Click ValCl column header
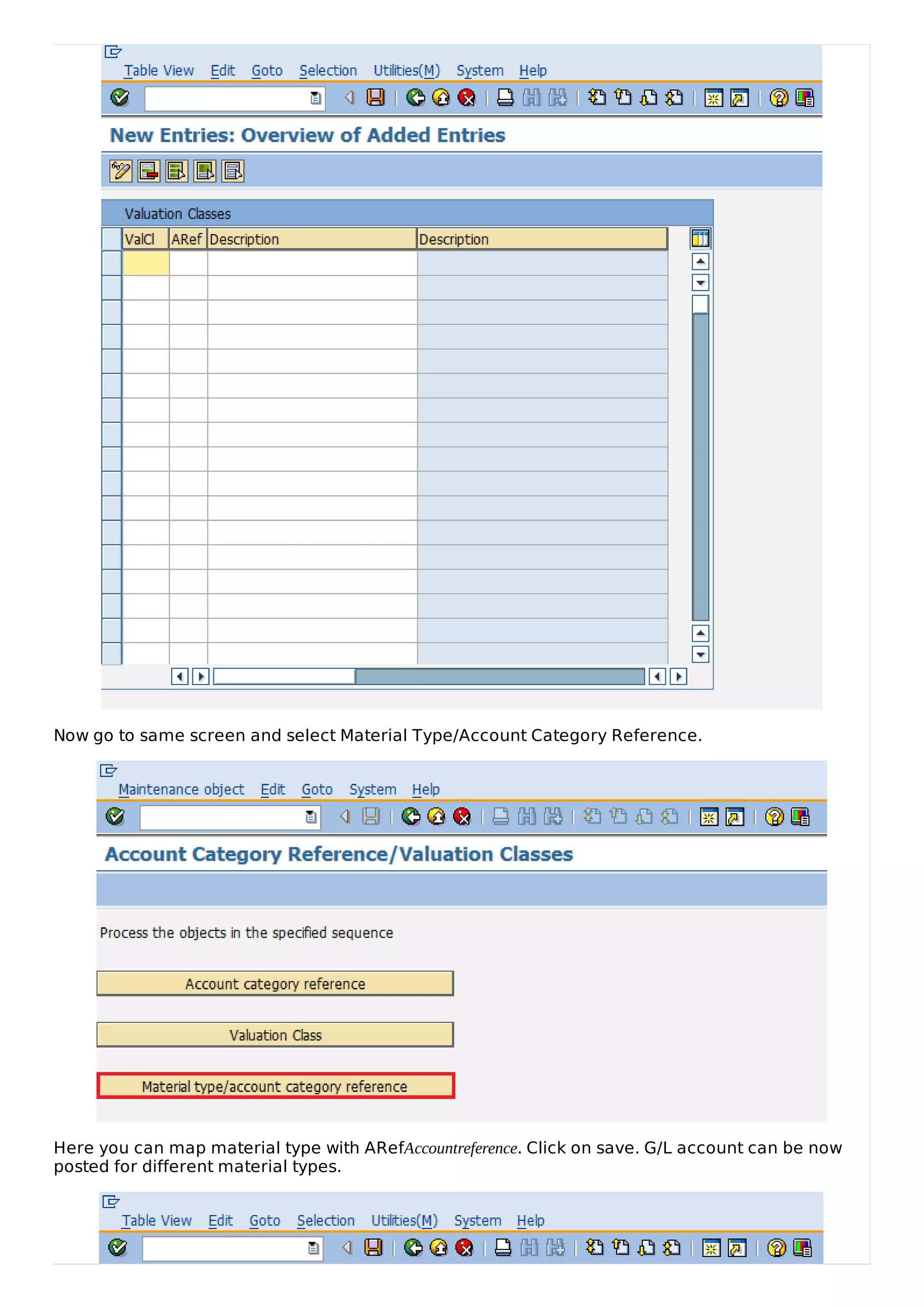 (146, 239)
